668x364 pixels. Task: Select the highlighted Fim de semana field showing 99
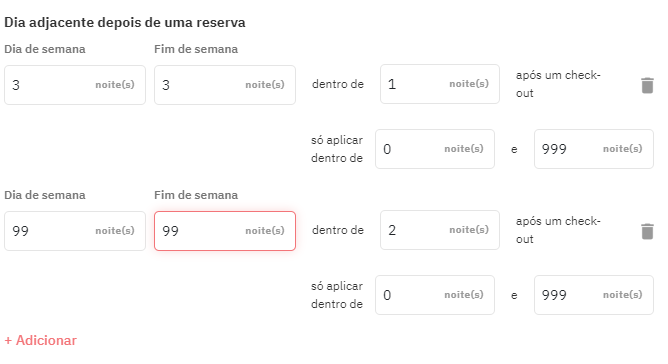pos(225,231)
